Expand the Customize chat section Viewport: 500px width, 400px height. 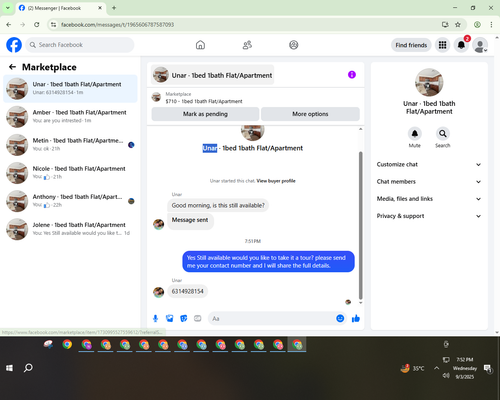coord(429,164)
